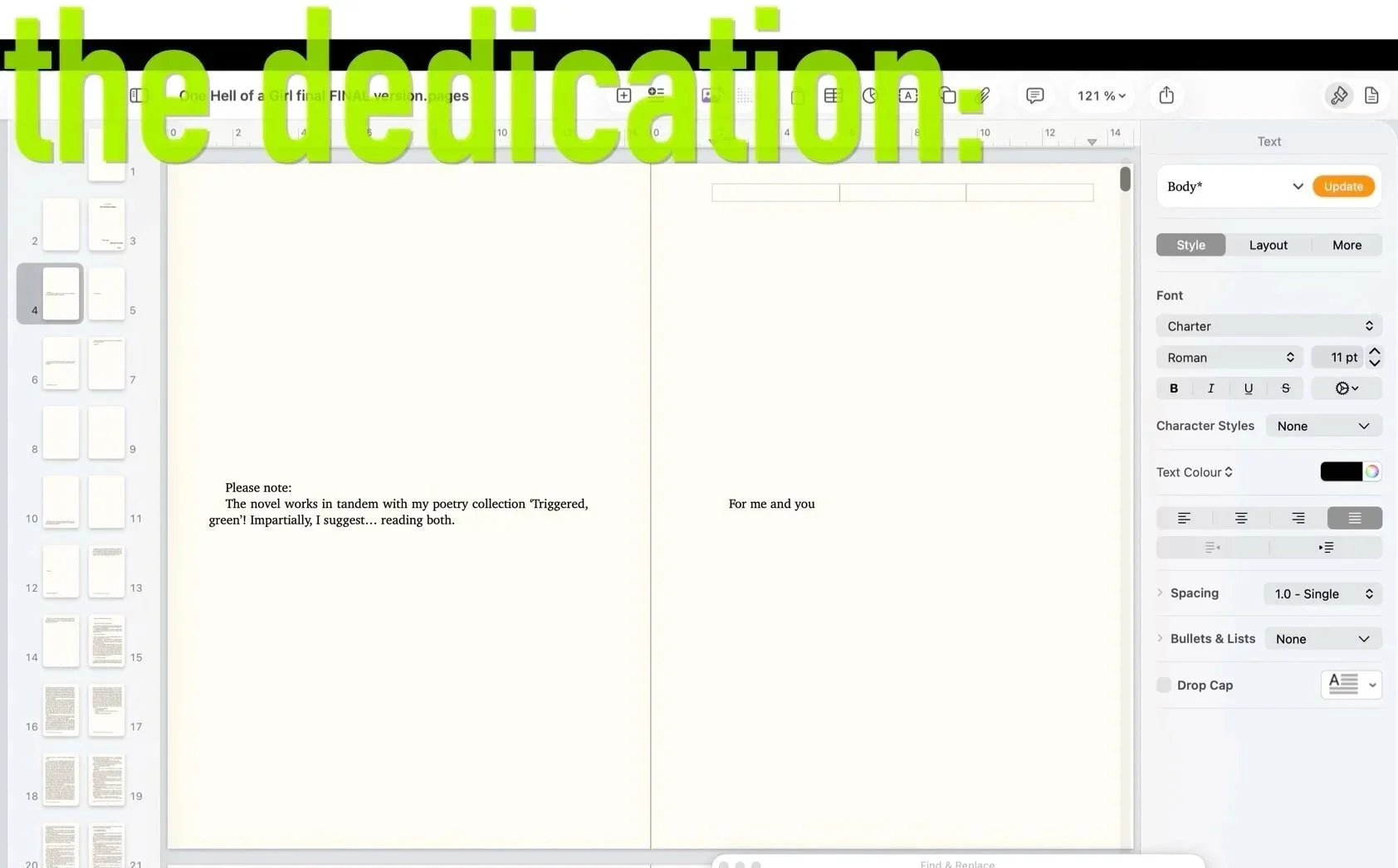Align text left
The width and height of the screenshot is (1398, 868).
pyautogui.click(x=1185, y=518)
